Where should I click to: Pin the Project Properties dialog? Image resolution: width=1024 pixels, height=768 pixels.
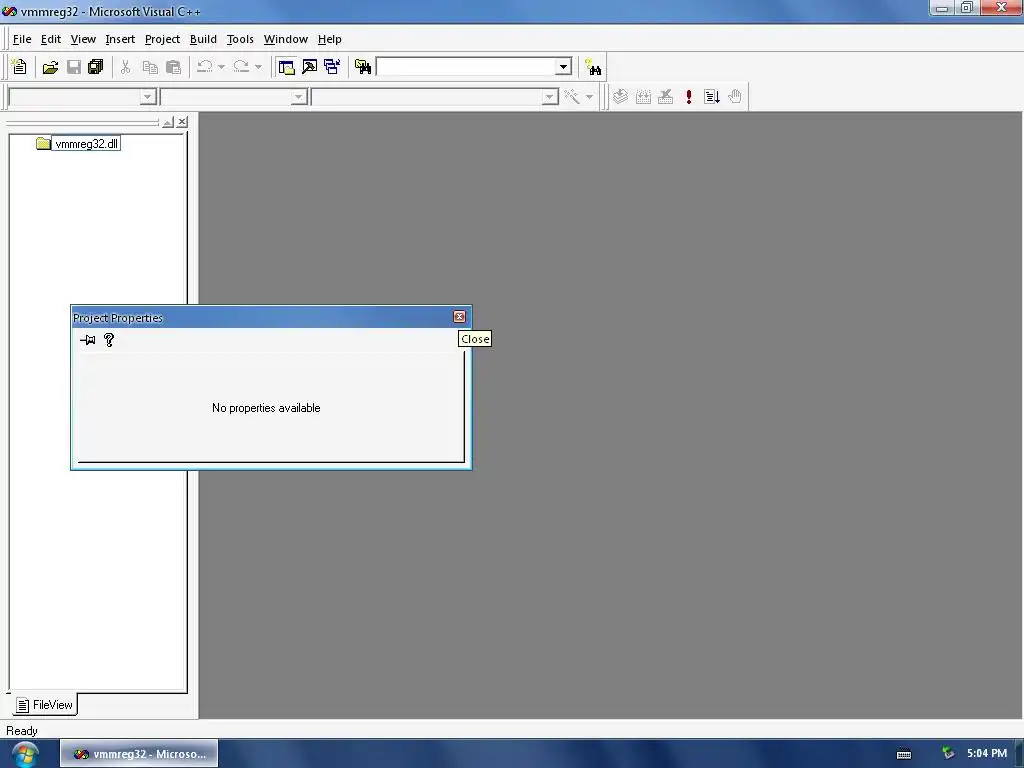(88, 340)
